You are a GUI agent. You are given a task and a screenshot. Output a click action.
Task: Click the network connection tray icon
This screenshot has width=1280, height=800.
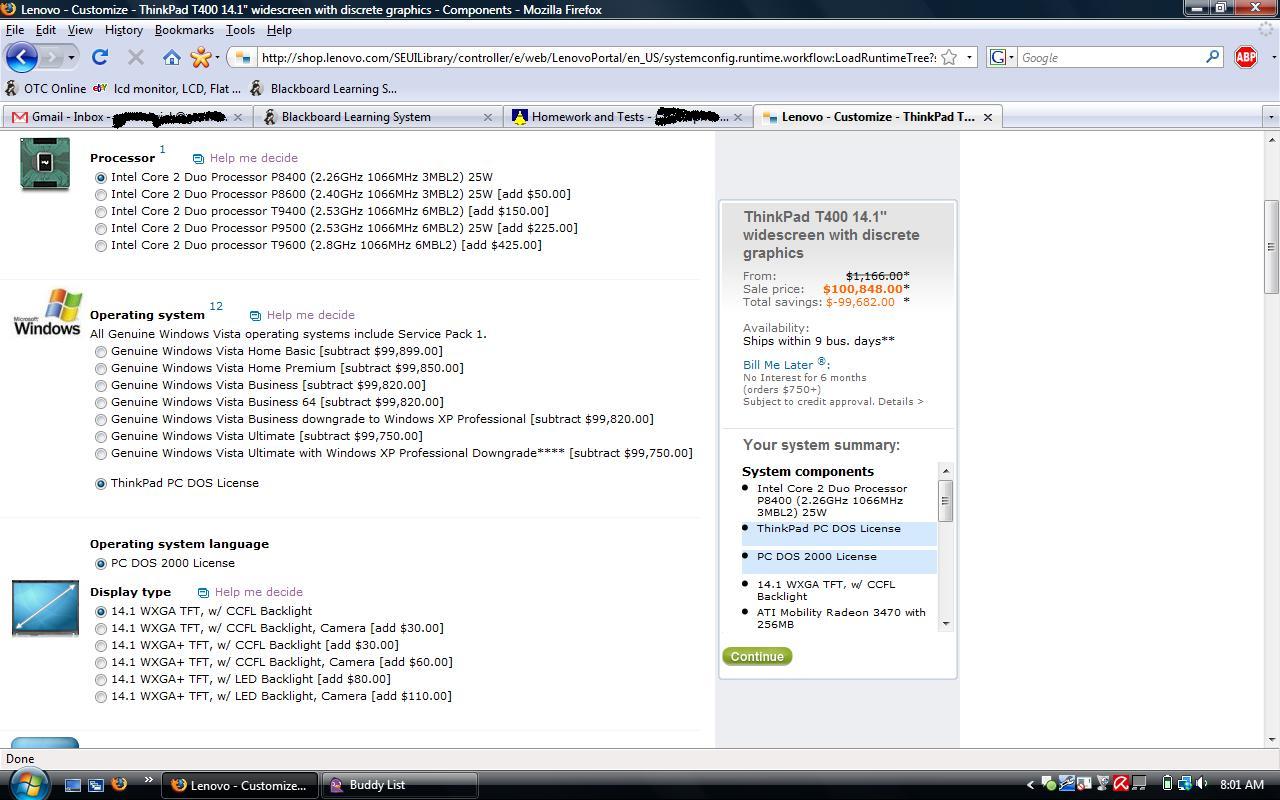coord(1184,784)
